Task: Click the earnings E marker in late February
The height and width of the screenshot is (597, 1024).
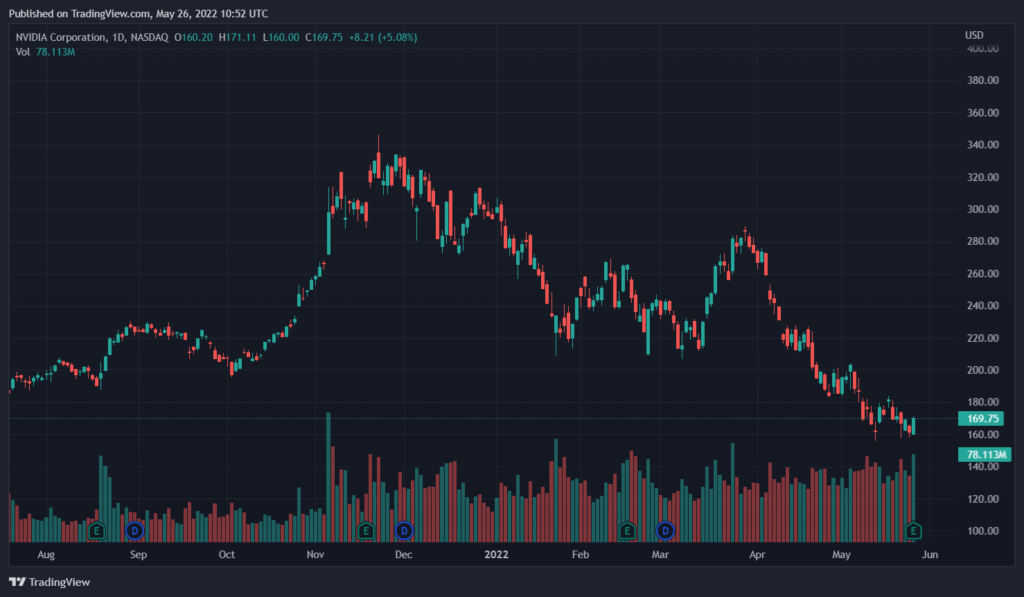Action: (627, 529)
